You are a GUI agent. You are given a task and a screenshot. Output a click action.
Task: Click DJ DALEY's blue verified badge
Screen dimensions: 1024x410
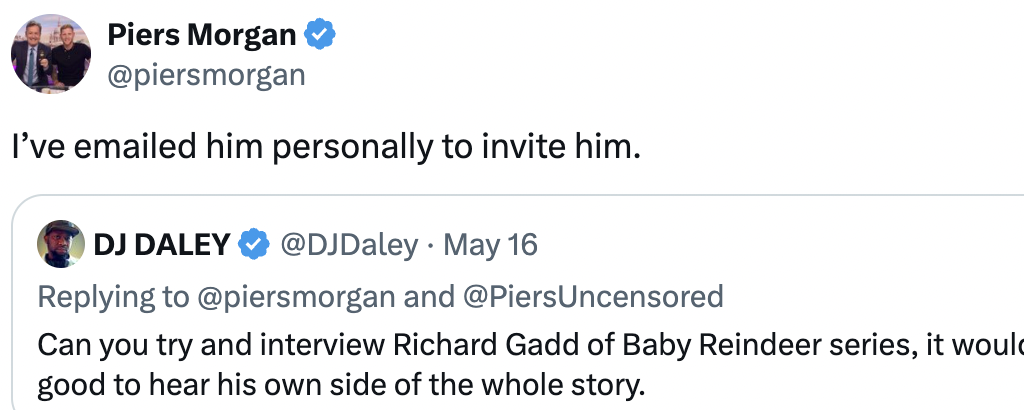point(254,244)
